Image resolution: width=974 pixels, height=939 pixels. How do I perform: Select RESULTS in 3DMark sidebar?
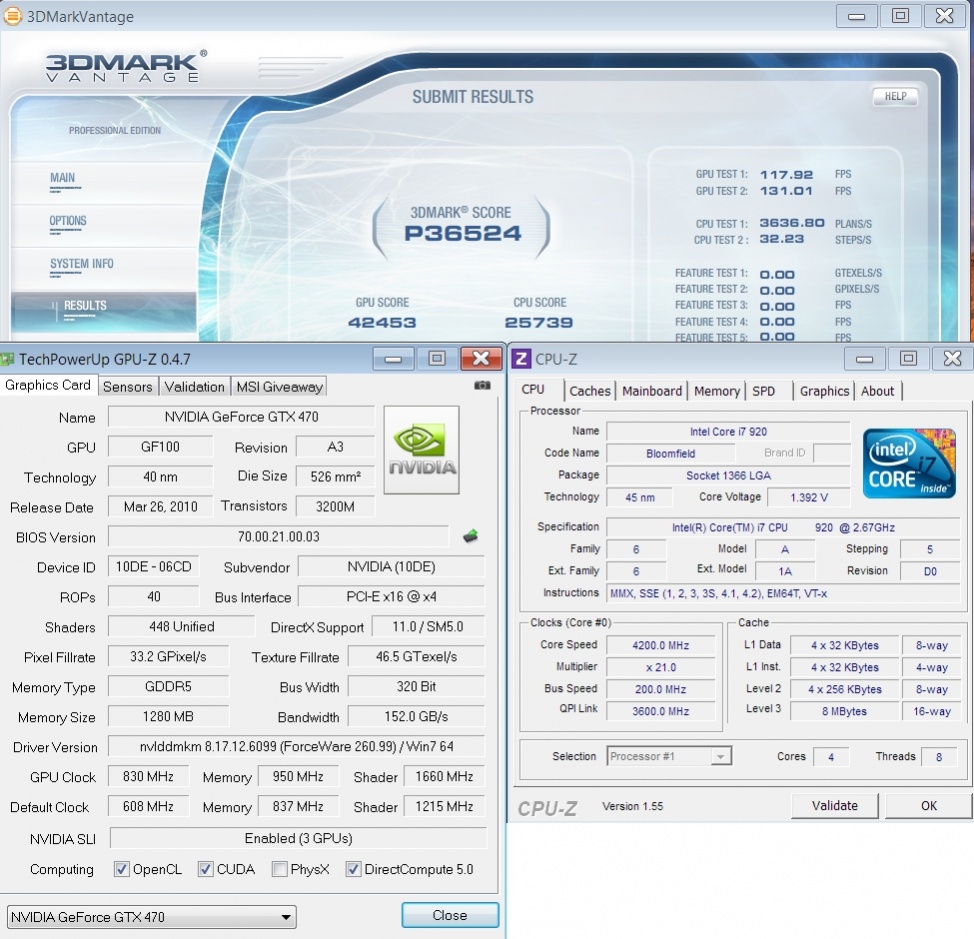click(103, 311)
